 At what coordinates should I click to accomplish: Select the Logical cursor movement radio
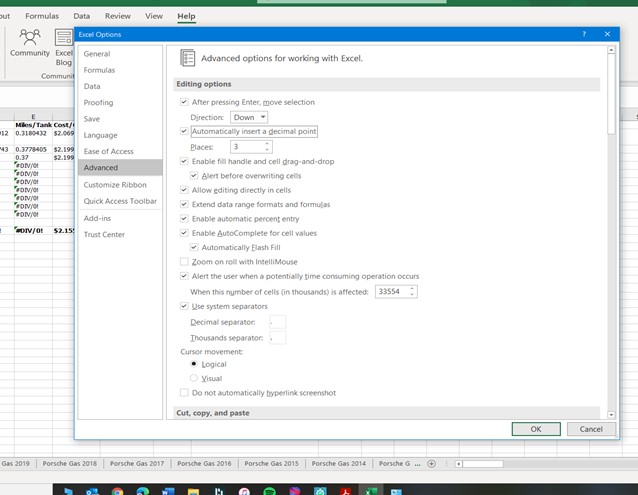[x=194, y=364]
